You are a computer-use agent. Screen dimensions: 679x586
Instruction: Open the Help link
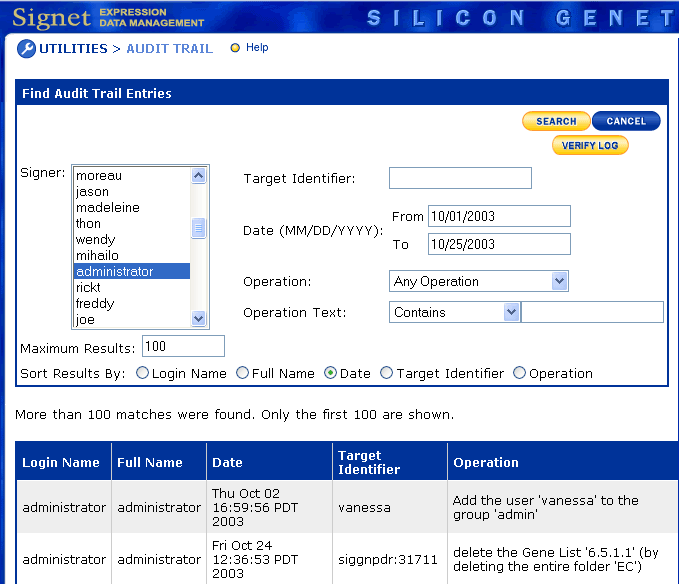click(257, 48)
